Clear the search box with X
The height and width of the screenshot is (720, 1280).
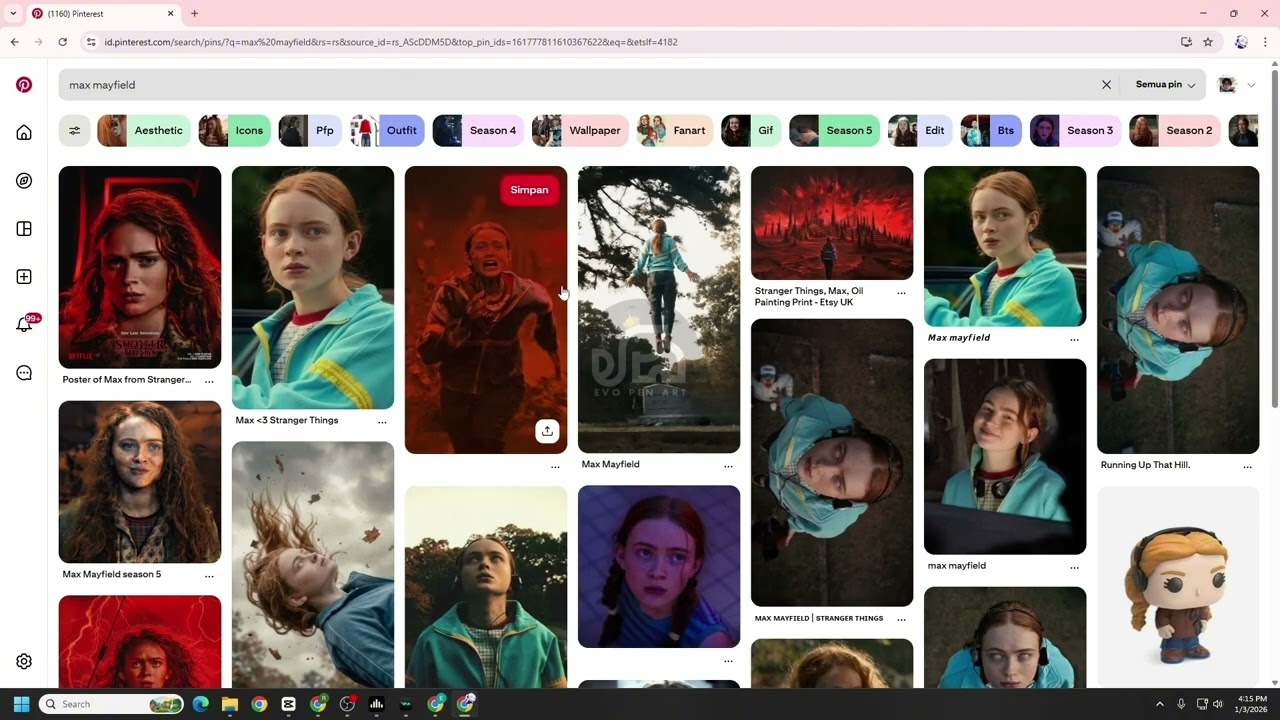pyautogui.click(x=1106, y=85)
